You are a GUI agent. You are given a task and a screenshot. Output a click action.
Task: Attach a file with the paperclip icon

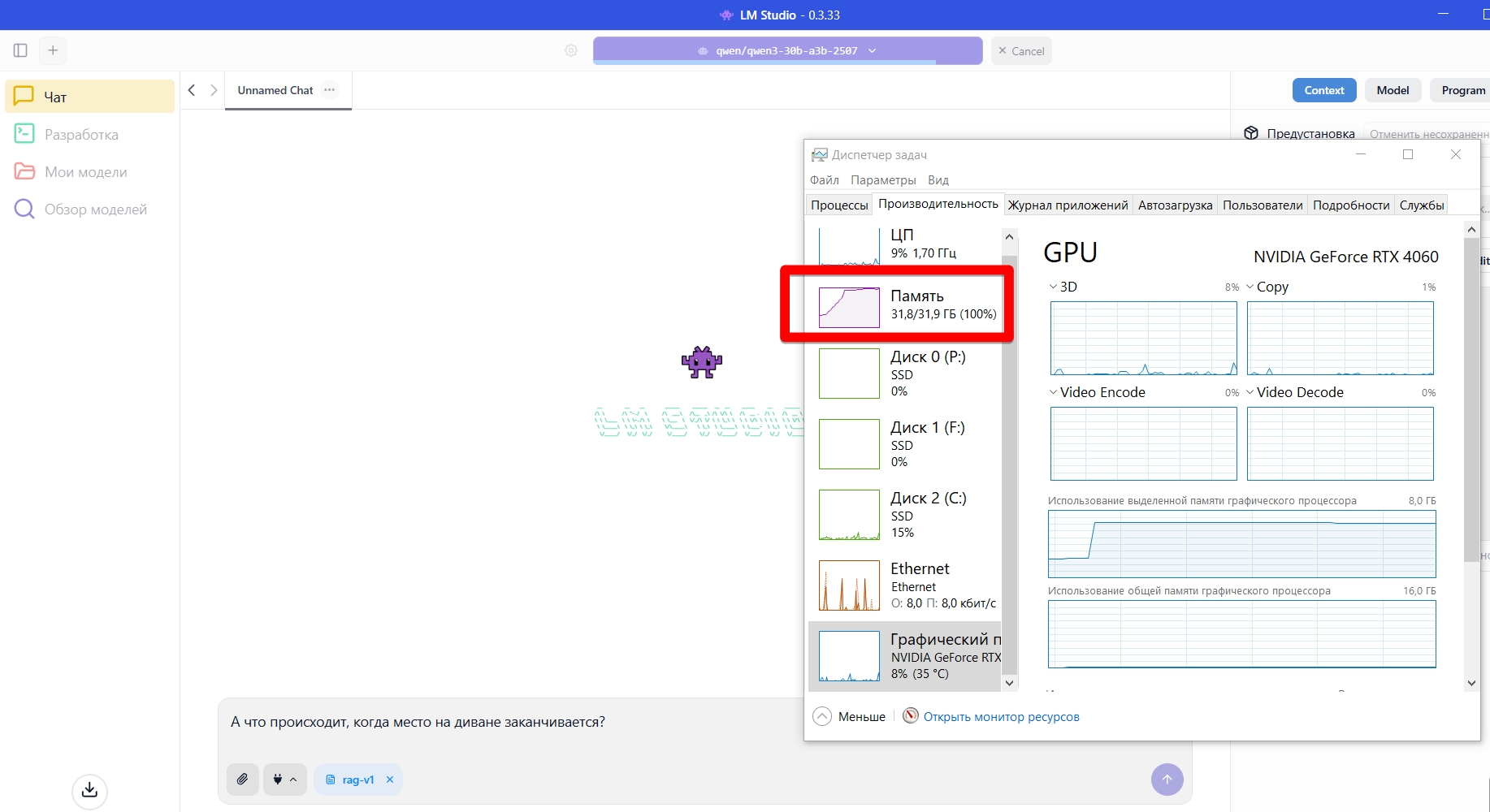(x=243, y=780)
